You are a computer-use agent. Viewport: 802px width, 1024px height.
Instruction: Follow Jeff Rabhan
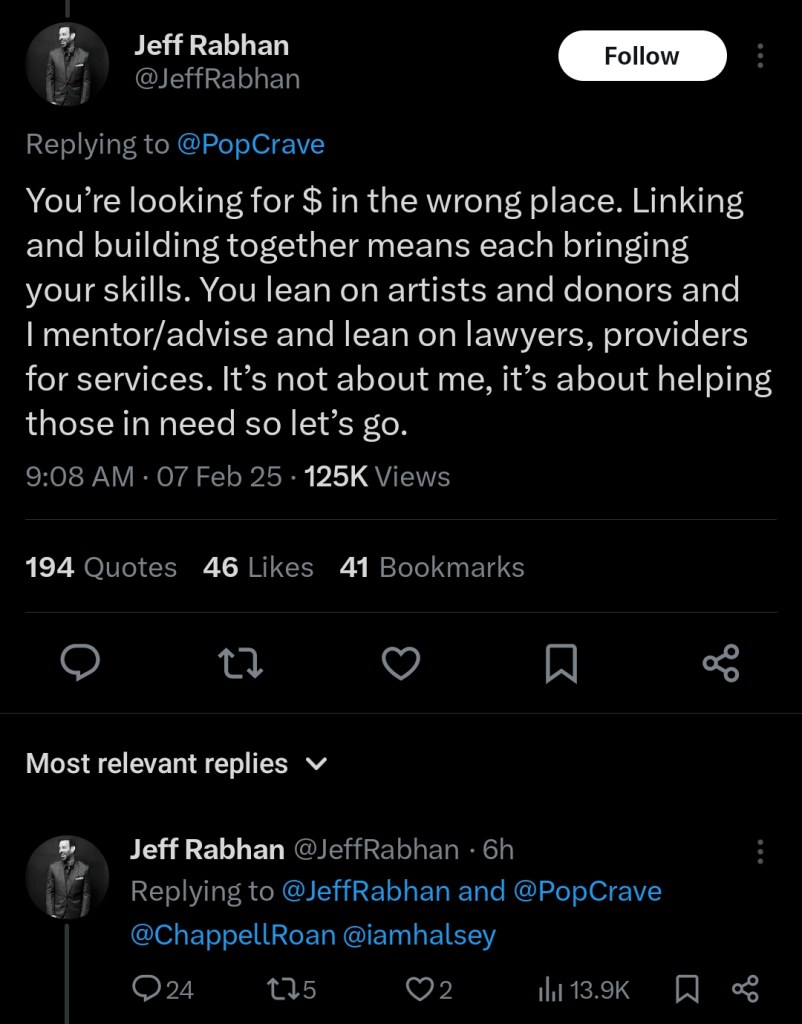[641, 56]
